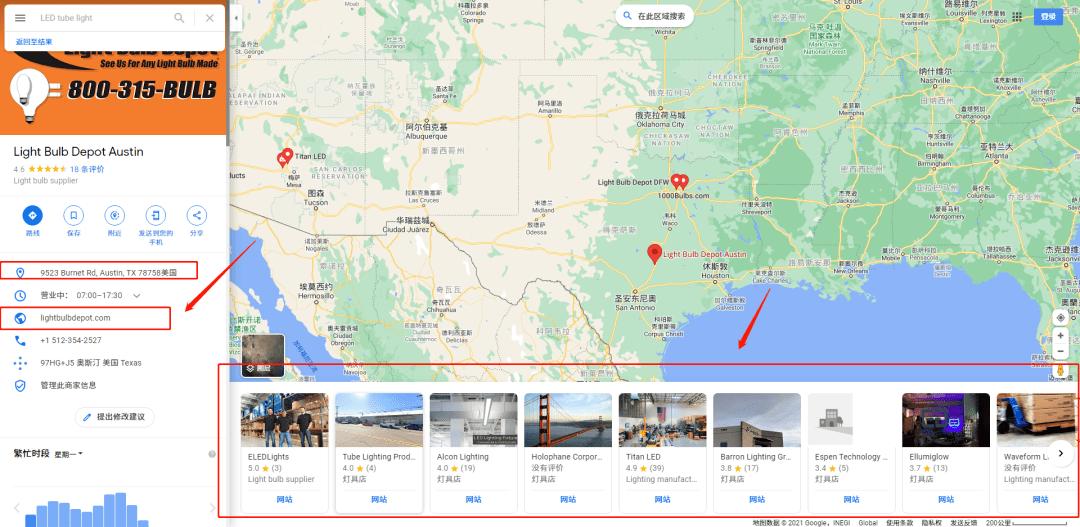Click popular times info icon
Viewport: 1080px width, 527px height.
[212, 454]
